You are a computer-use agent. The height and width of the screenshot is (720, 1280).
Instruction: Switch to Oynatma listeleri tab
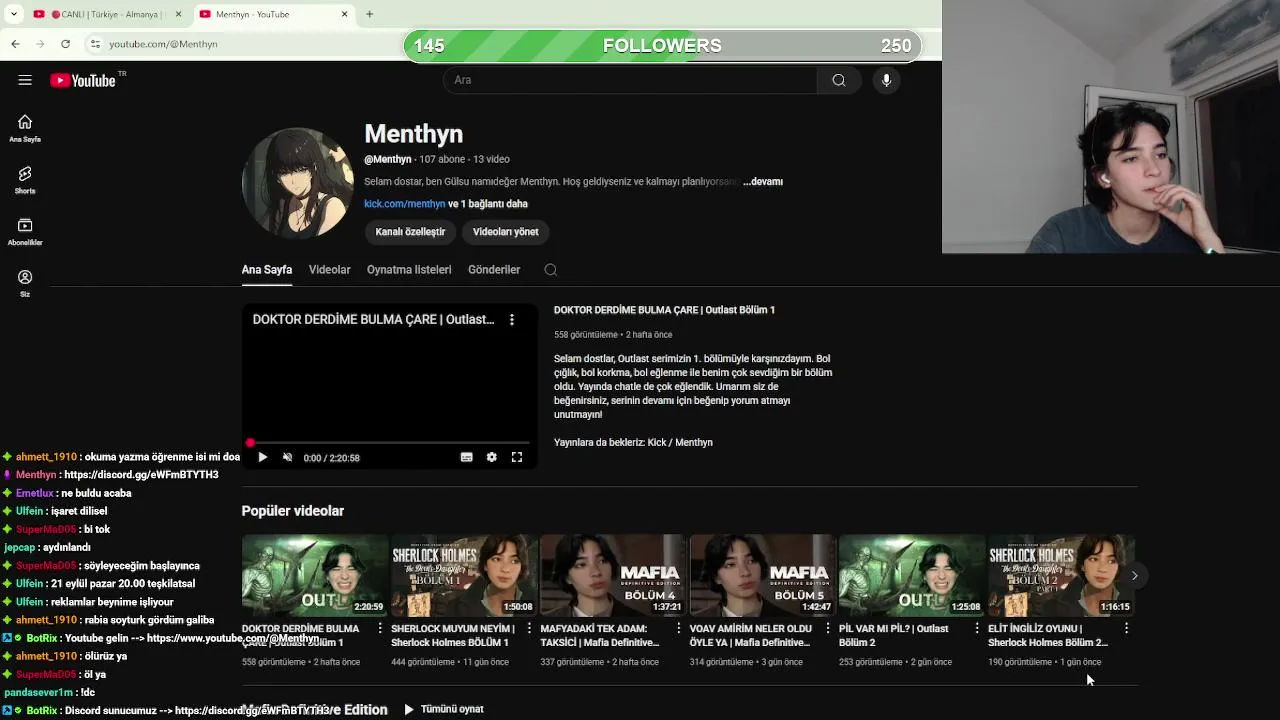[x=409, y=270]
